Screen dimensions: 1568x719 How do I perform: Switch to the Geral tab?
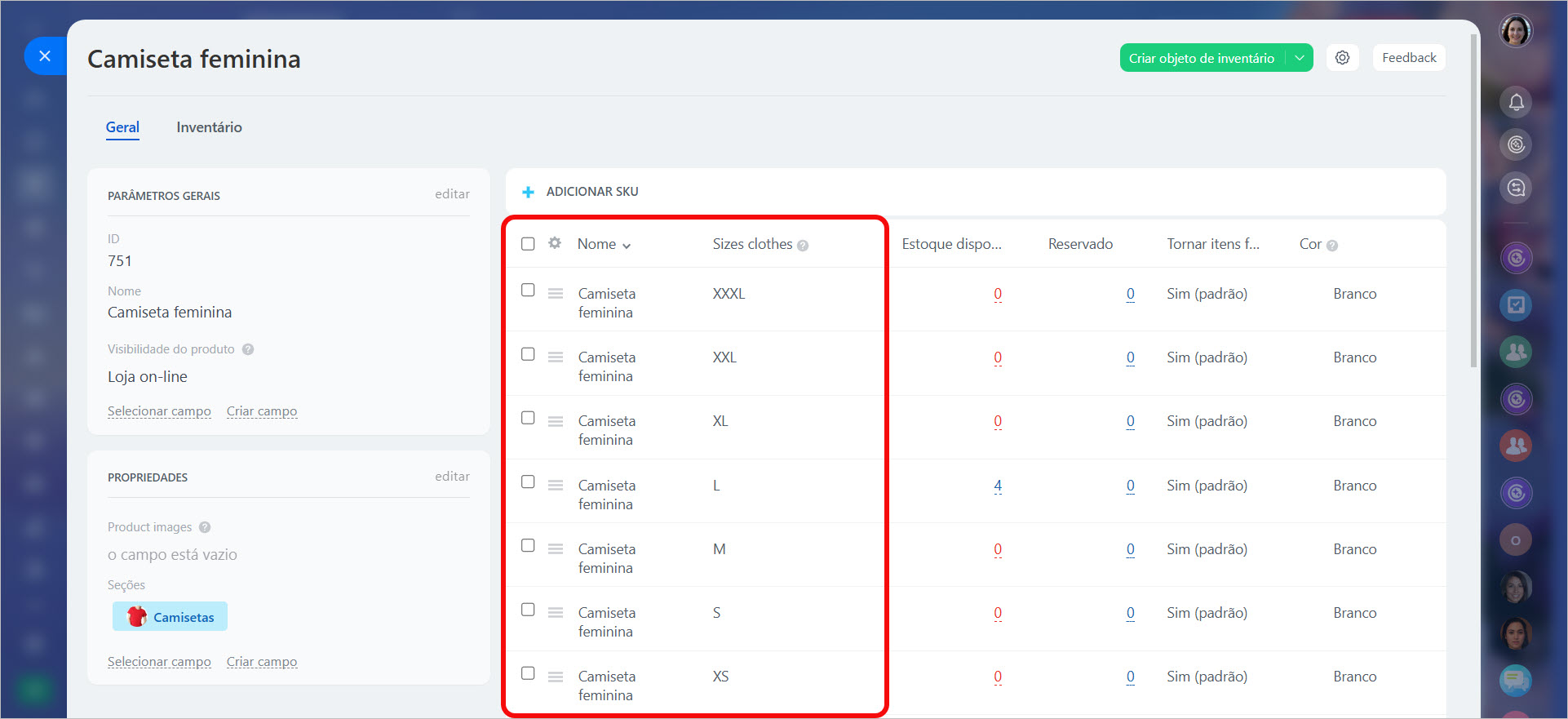click(122, 127)
